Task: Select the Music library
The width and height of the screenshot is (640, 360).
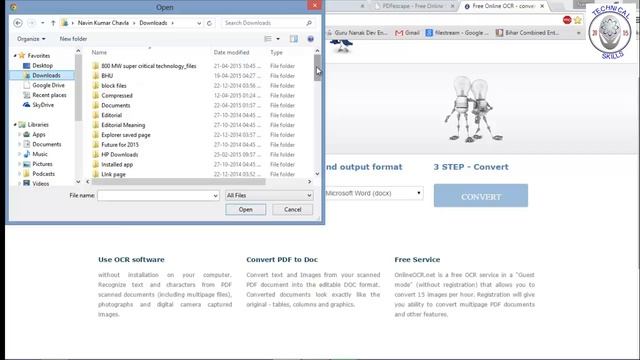Action: pos(40,154)
